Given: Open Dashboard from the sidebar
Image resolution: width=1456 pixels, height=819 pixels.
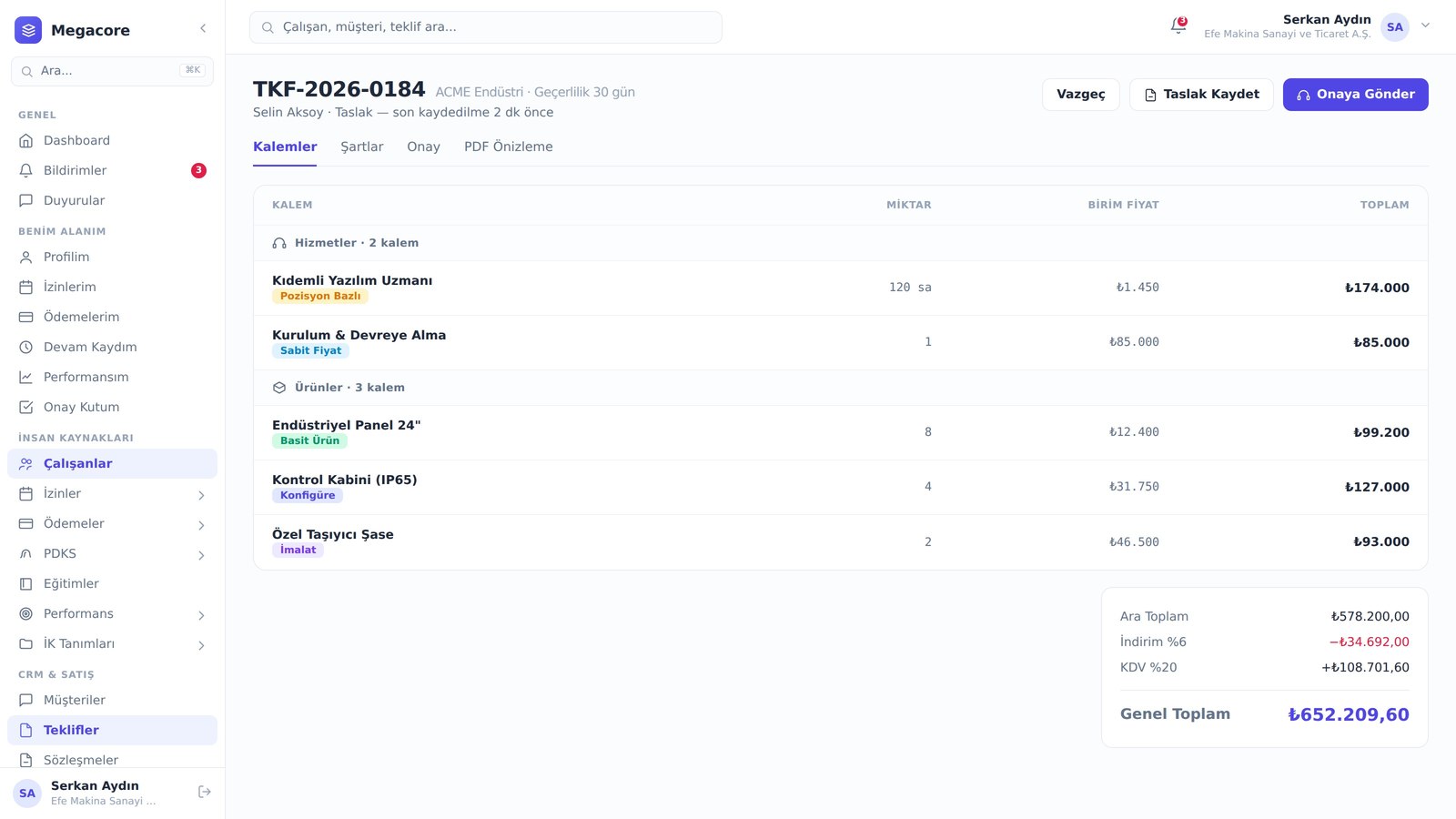Looking at the screenshot, I should pos(112,140).
